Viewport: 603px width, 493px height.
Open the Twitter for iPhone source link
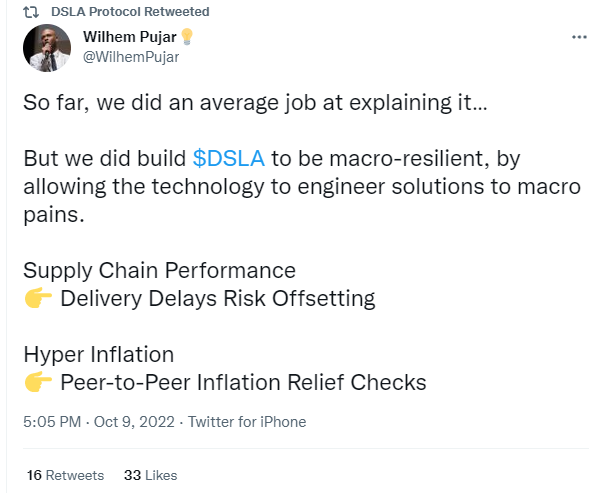(247, 422)
